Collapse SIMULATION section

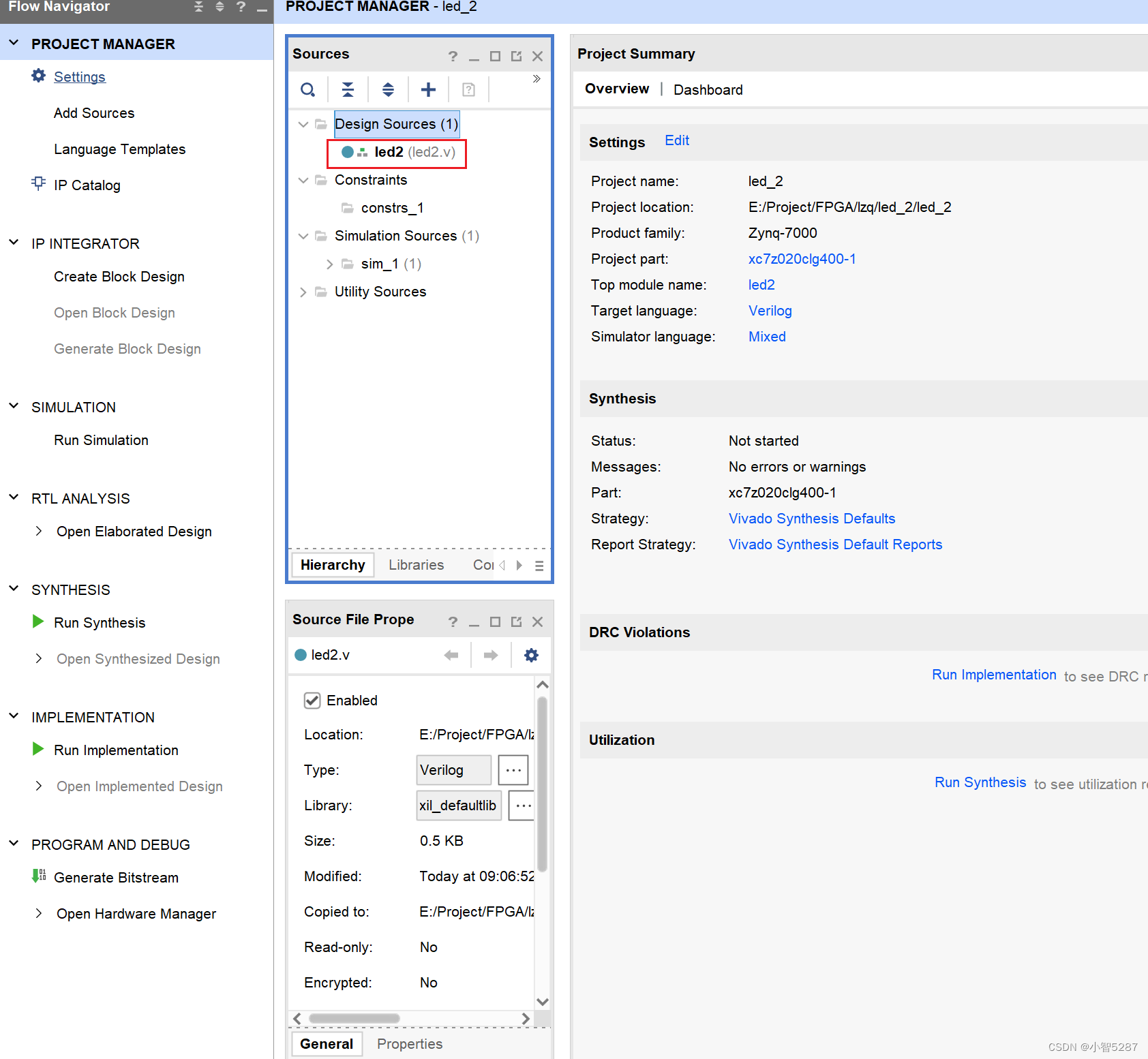(14, 406)
